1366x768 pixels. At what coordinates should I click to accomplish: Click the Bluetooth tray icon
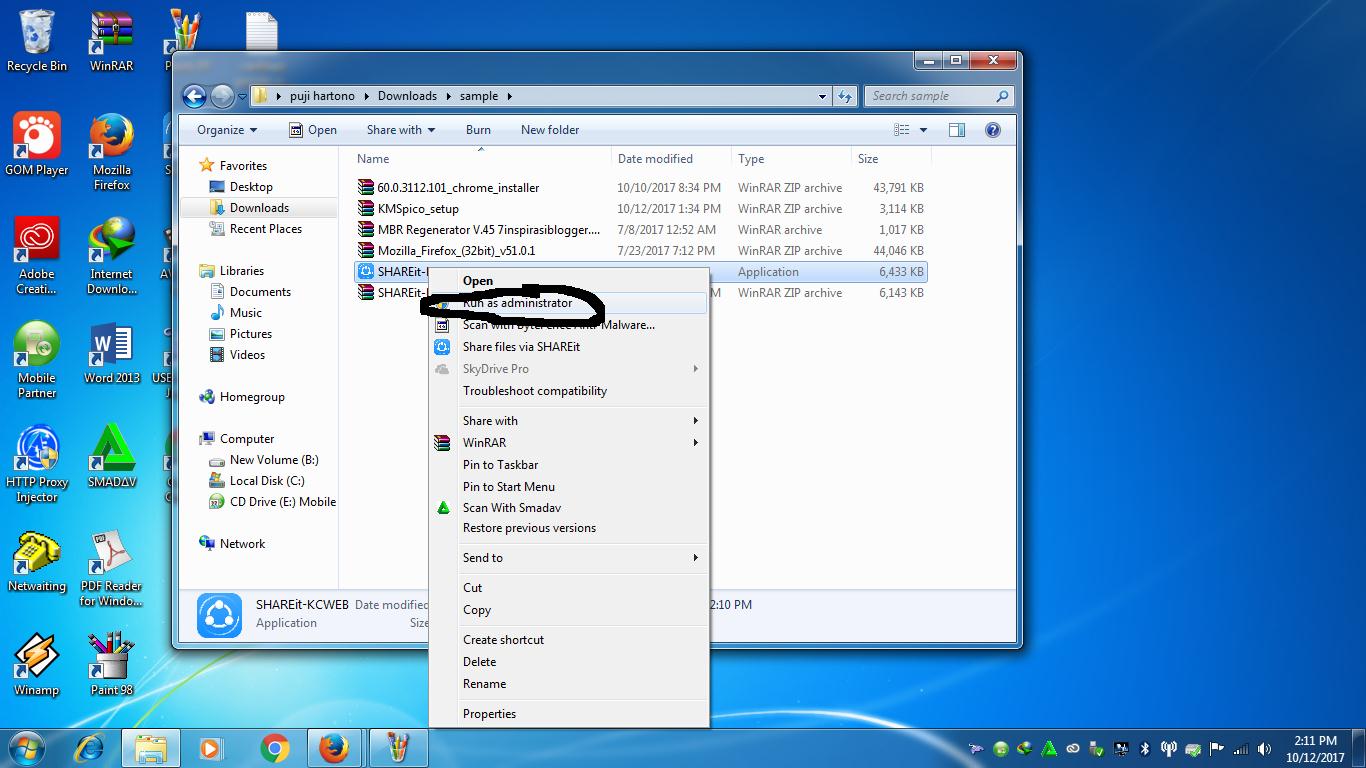pos(1145,748)
